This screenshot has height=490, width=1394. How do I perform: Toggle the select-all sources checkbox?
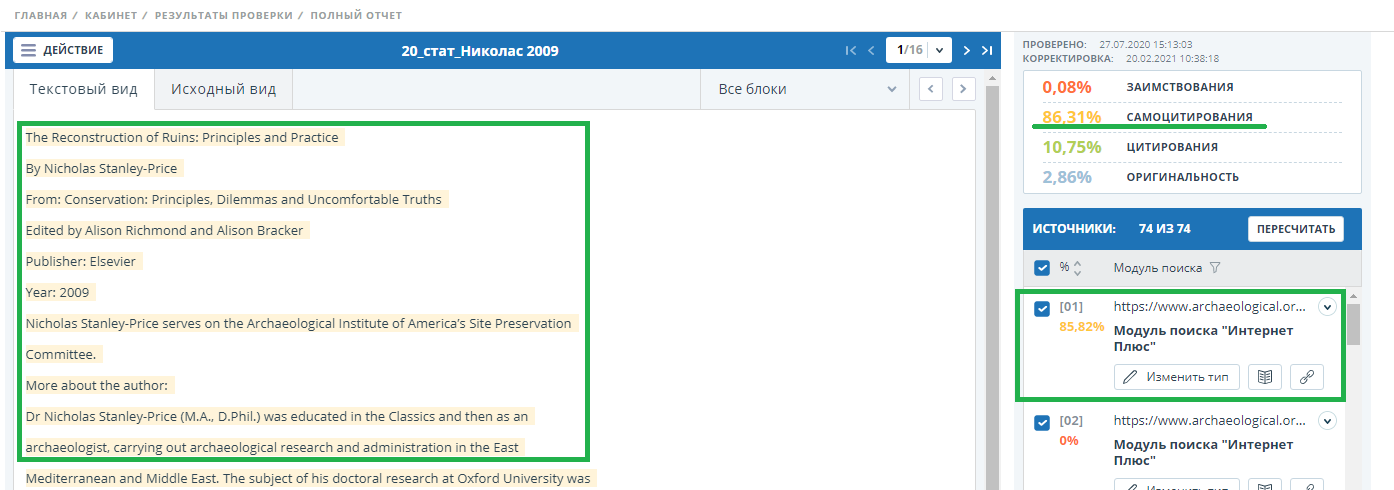point(1042,268)
